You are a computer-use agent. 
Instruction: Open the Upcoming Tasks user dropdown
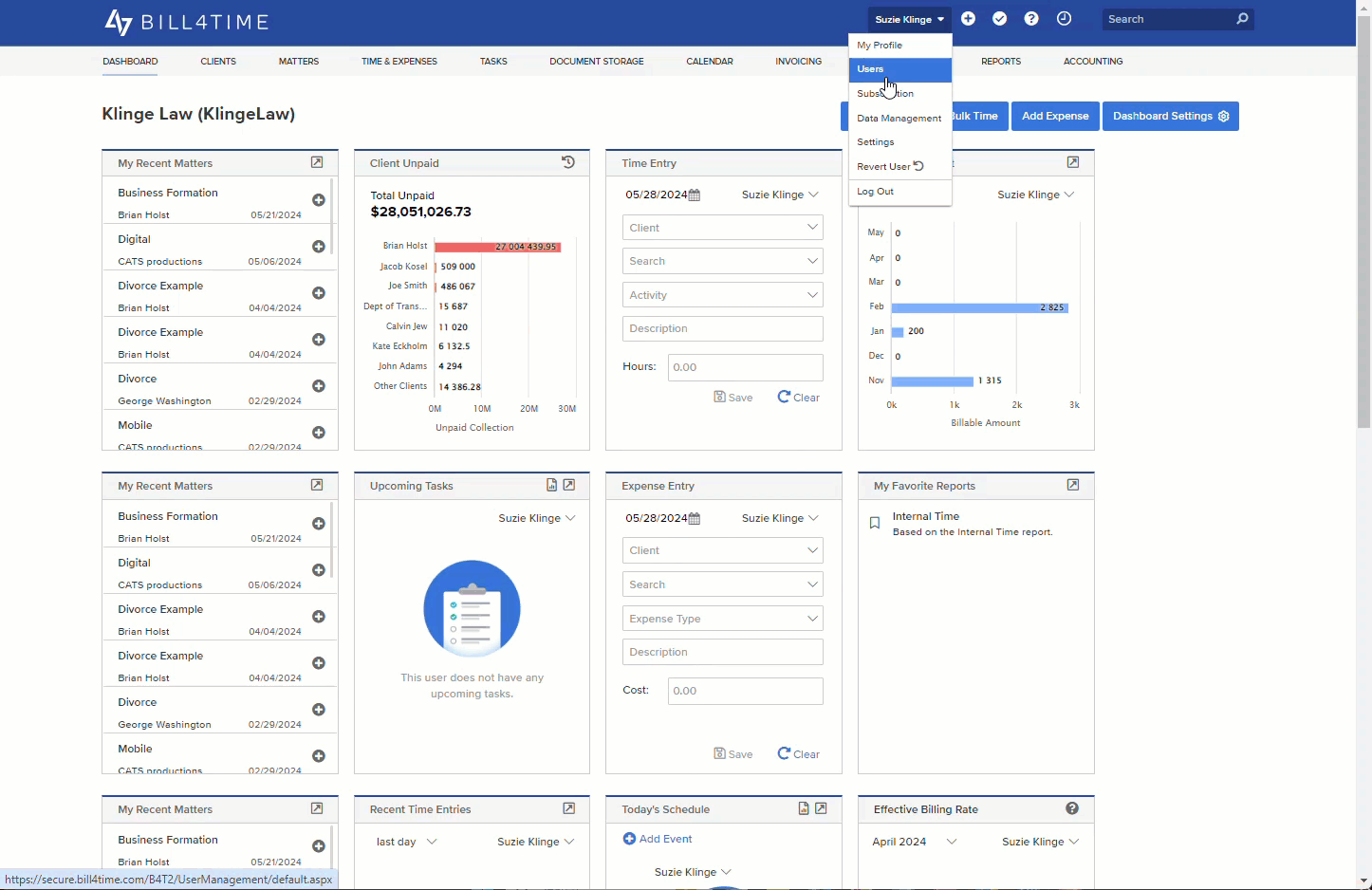pos(537,518)
